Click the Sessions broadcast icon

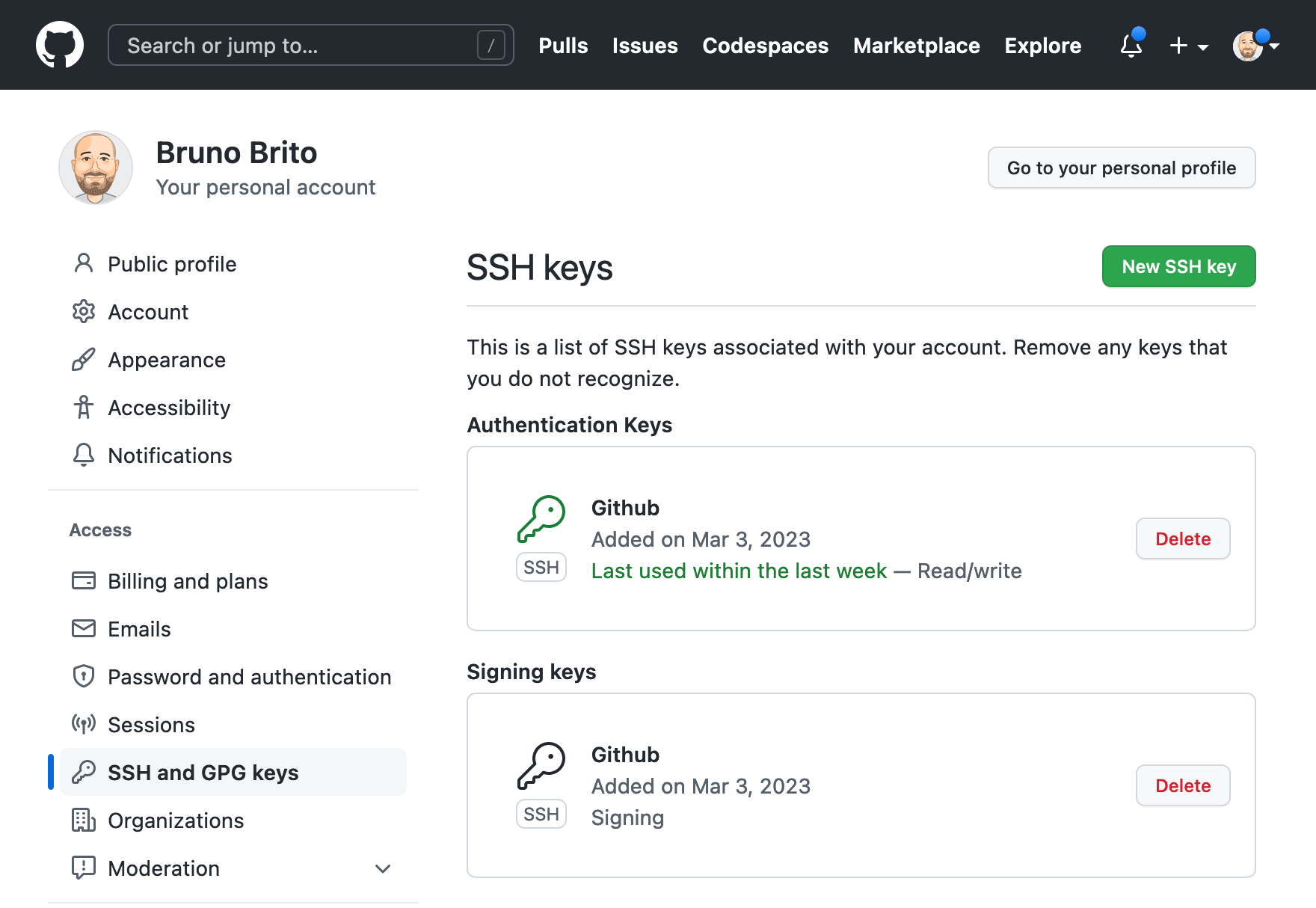click(x=83, y=724)
